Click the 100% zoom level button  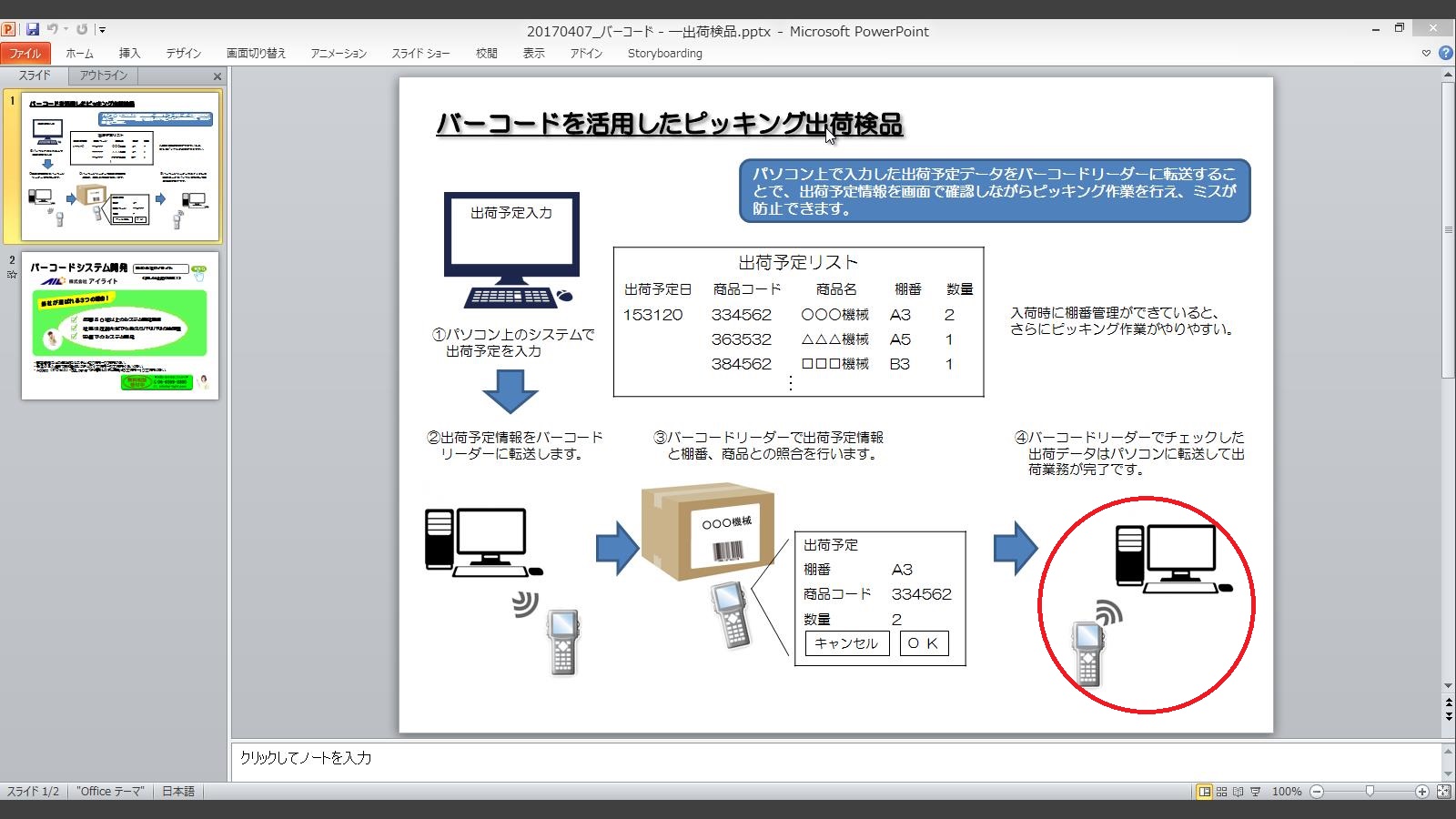point(1286,792)
